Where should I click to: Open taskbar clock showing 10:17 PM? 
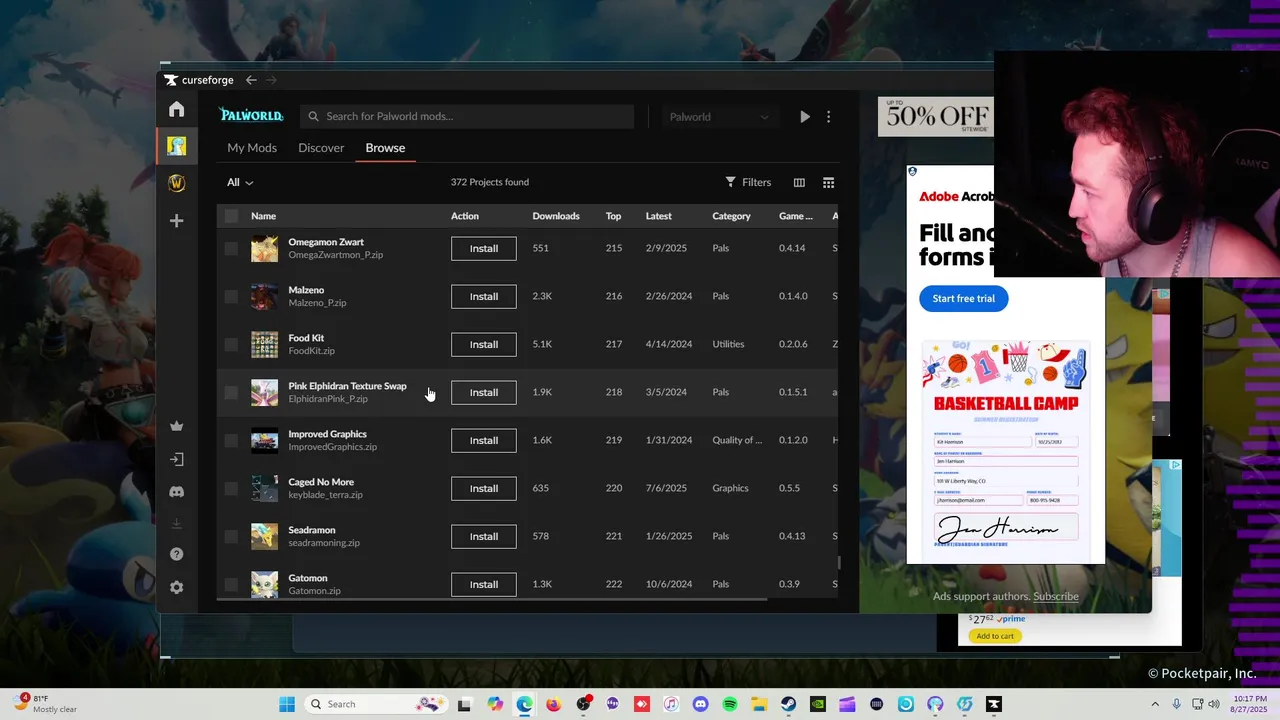[1250, 704]
